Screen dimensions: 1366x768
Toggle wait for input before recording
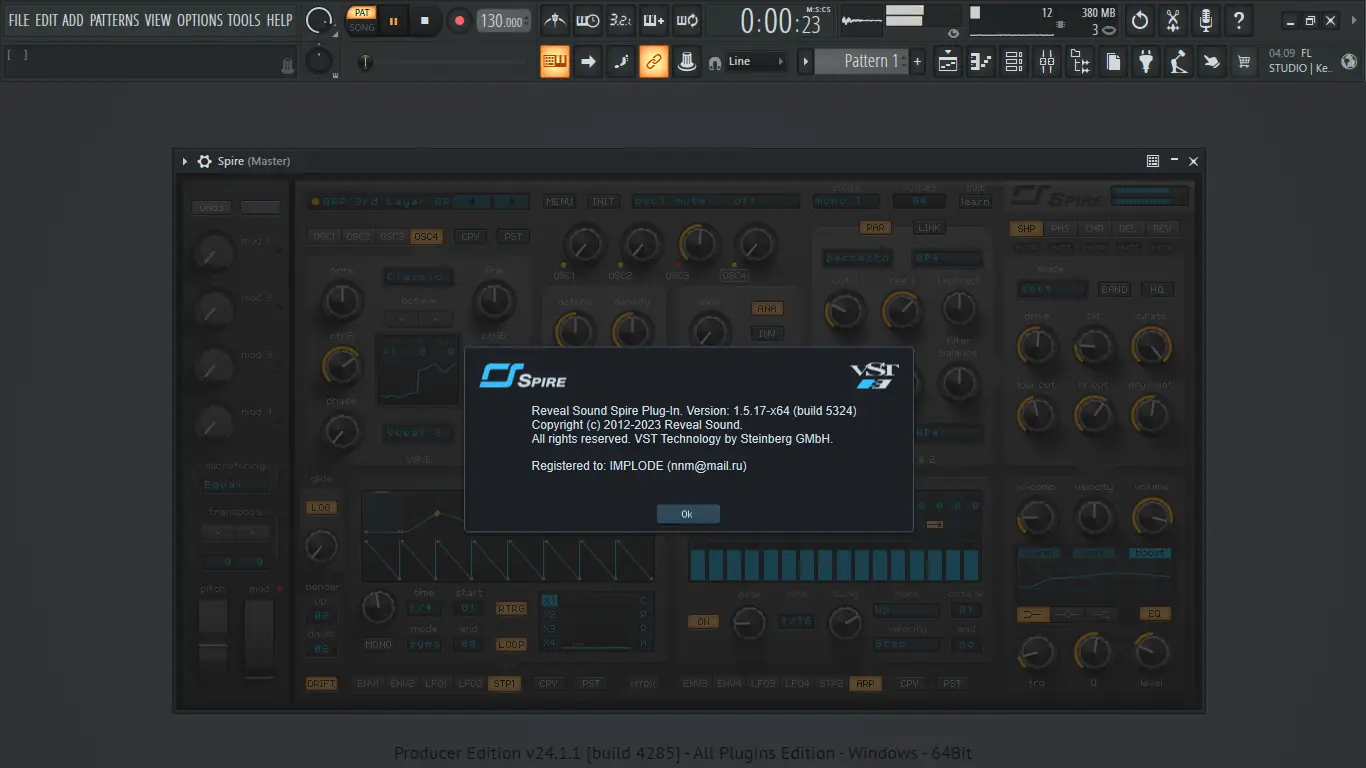[x=588, y=20]
